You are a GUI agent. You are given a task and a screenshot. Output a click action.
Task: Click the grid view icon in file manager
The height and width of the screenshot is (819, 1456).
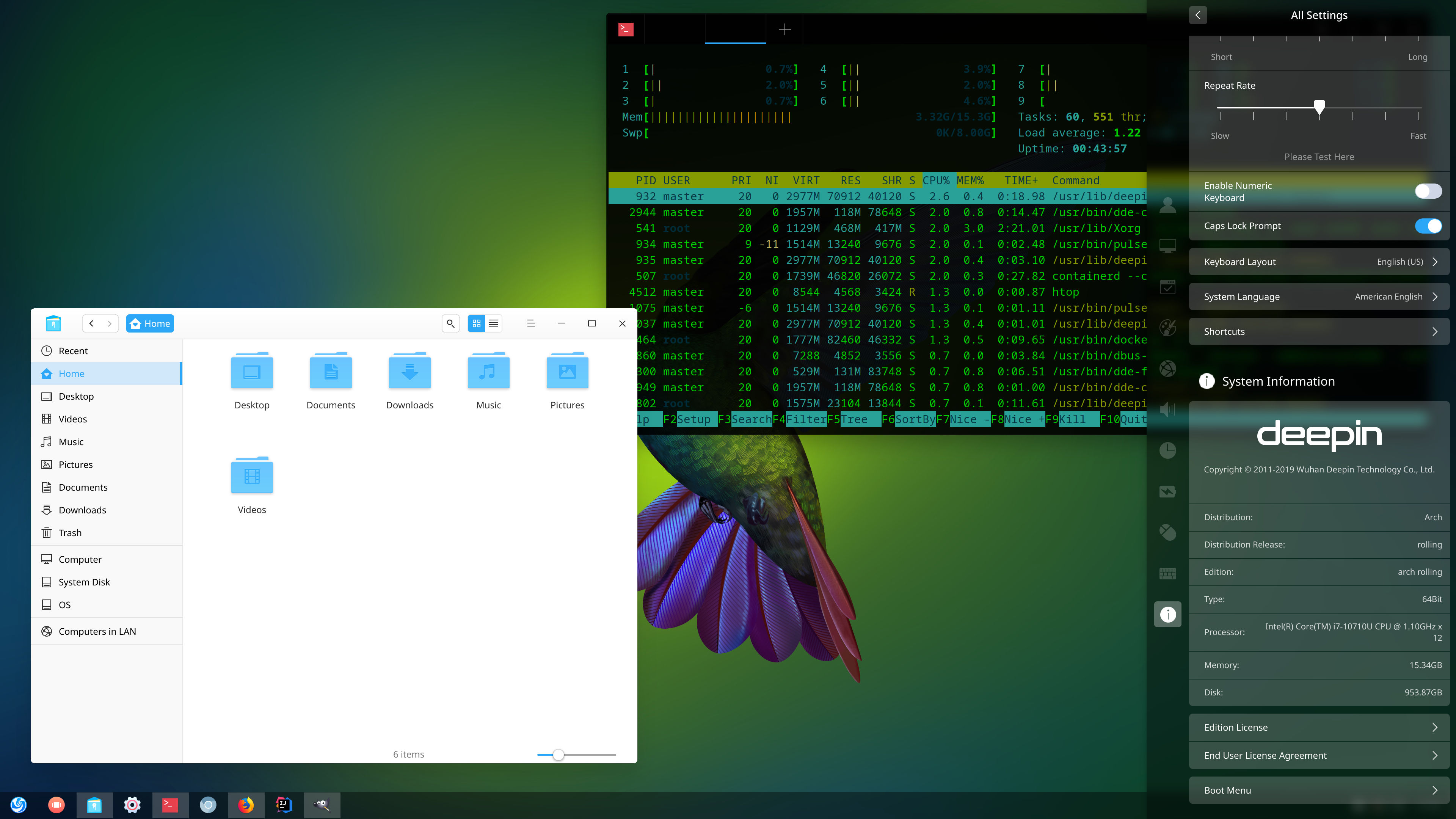(x=476, y=323)
